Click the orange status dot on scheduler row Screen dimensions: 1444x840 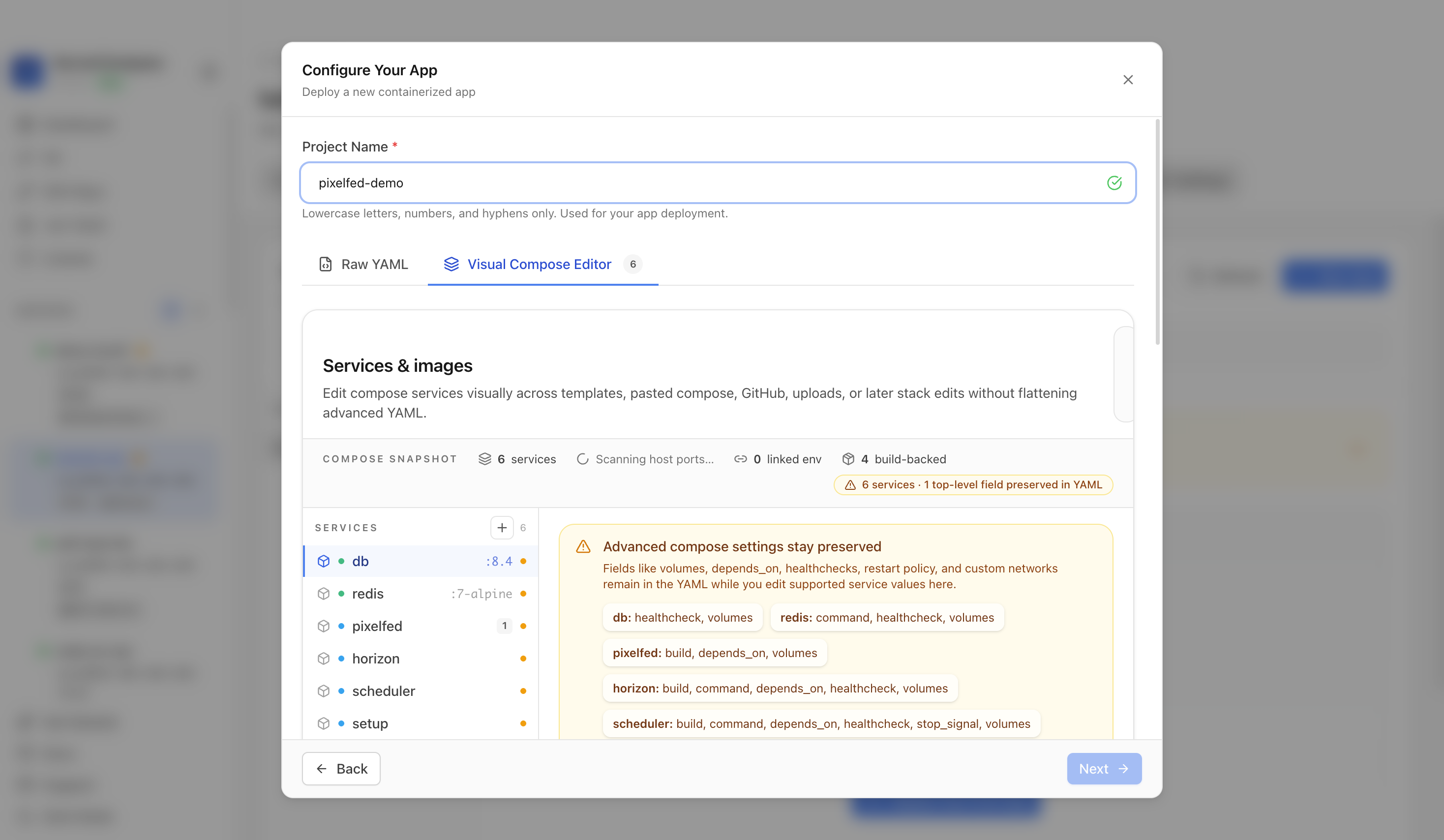523,691
